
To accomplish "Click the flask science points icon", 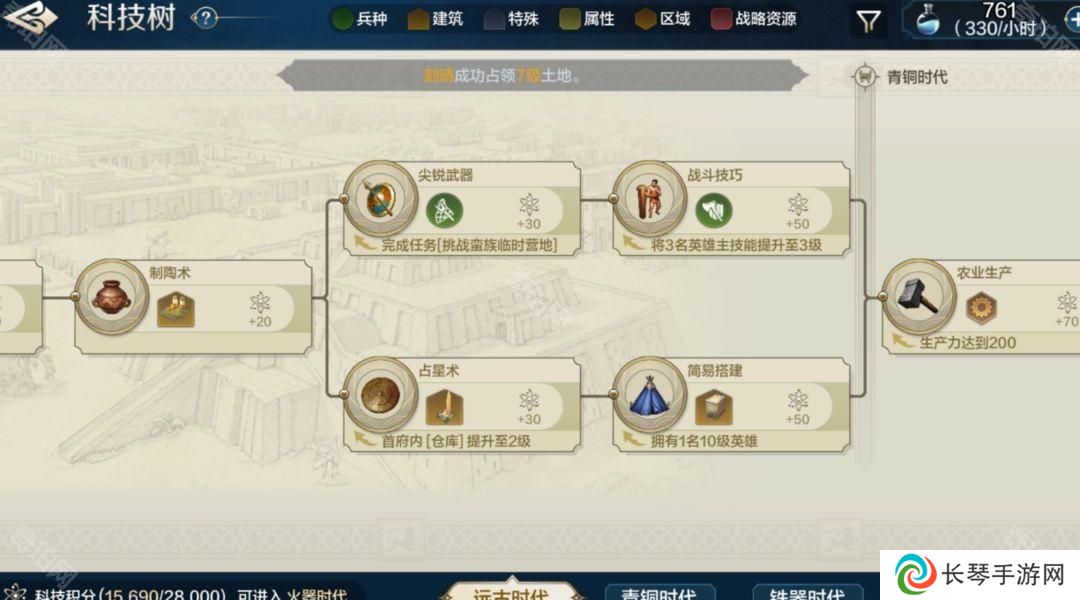I will click(928, 21).
